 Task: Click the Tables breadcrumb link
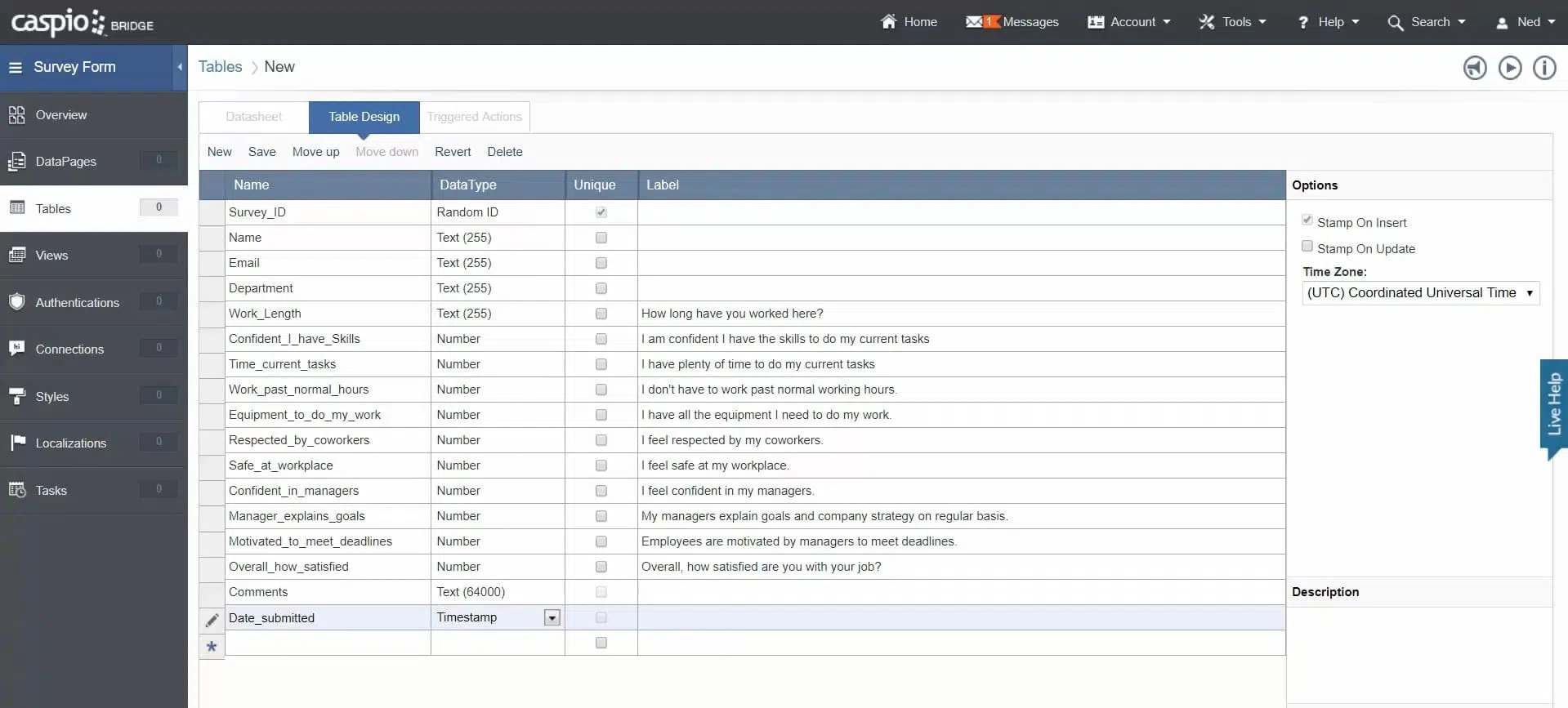coord(220,67)
